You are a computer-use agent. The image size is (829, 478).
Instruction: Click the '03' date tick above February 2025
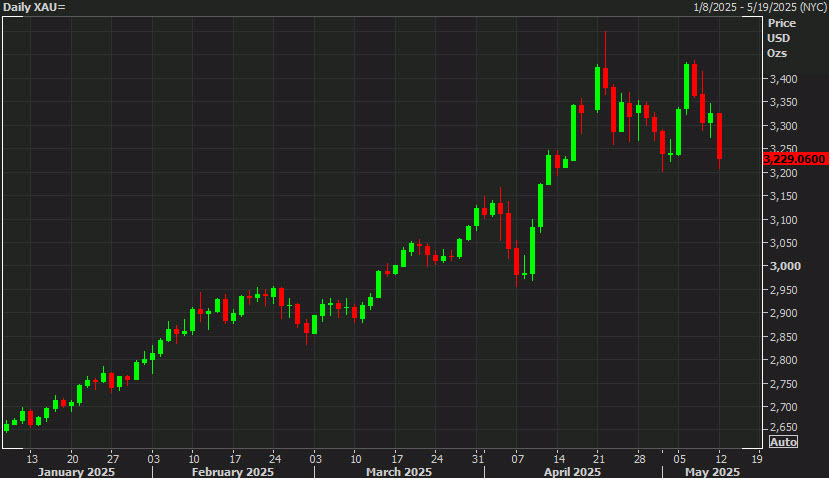(153, 458)
